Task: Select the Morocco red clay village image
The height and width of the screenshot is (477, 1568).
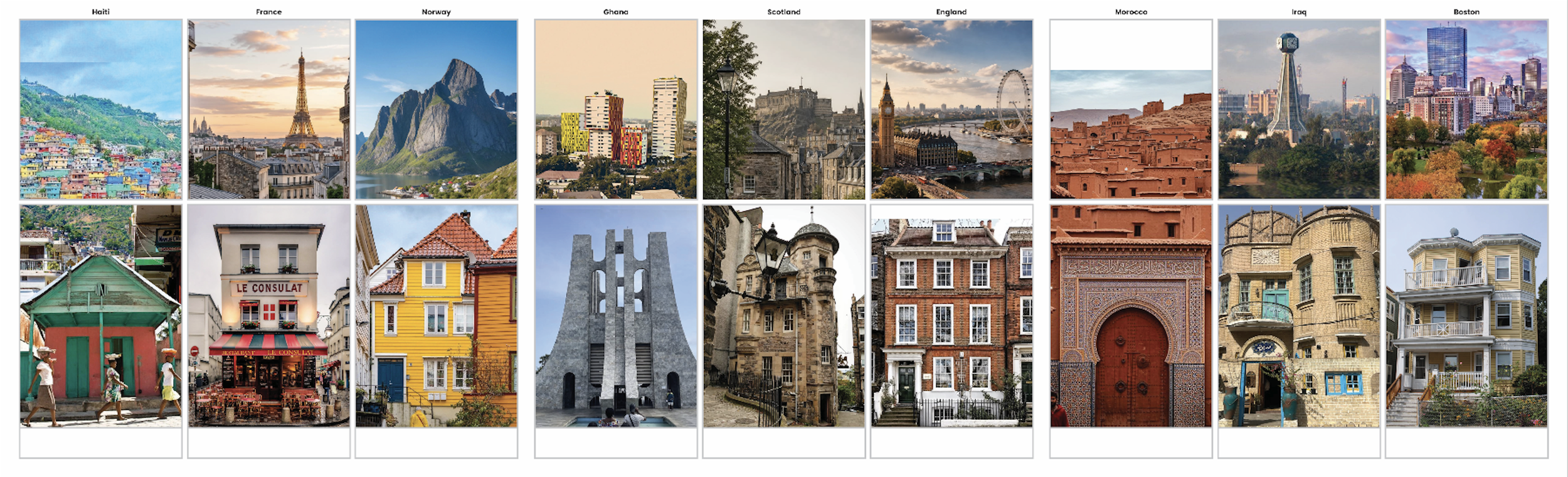Action: [1131, 134]
